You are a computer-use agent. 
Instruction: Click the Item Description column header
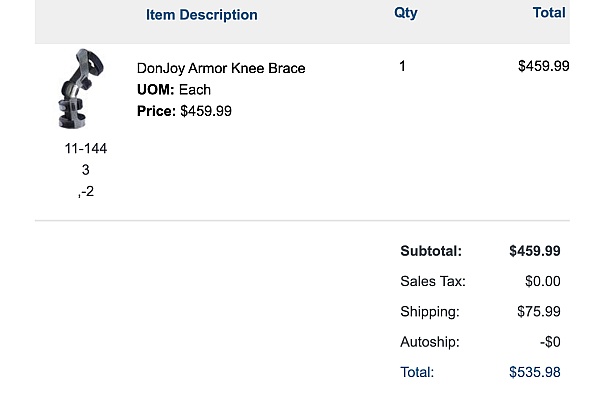(201, 15)
